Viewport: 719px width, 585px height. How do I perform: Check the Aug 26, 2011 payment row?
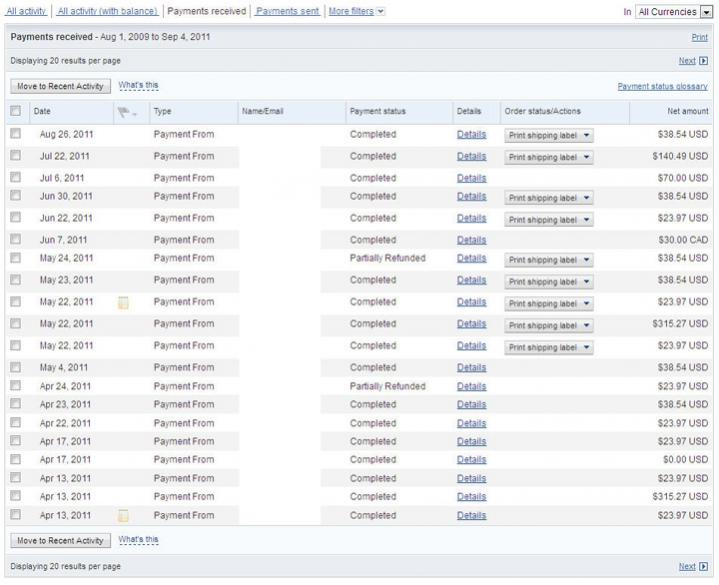pos(15,134)
